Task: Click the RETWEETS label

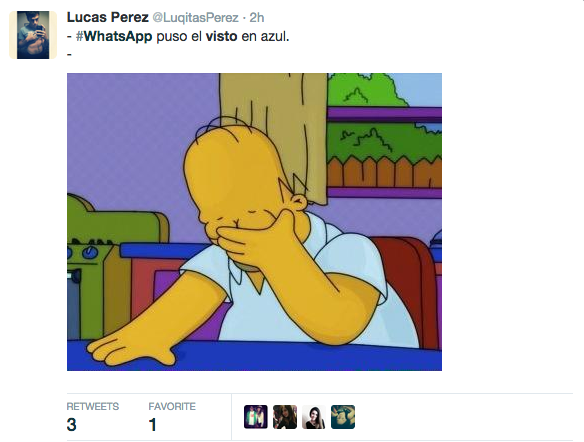Action: (x=93, y=406)
